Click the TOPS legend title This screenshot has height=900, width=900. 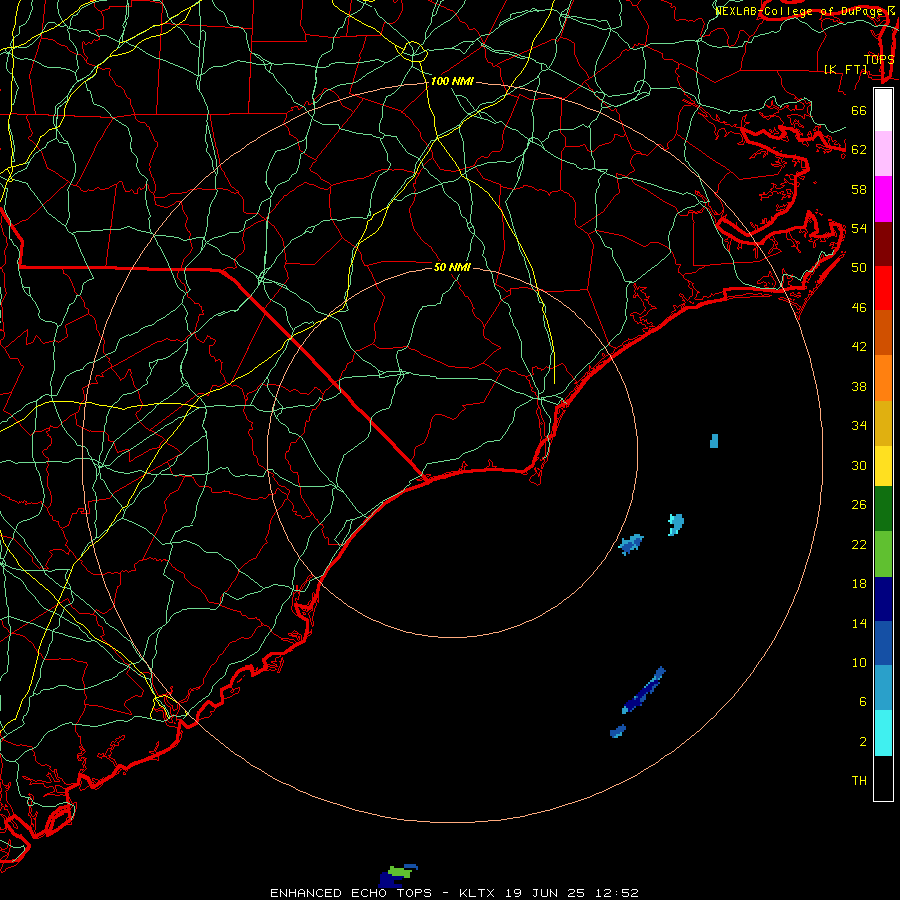click(879, 59)
